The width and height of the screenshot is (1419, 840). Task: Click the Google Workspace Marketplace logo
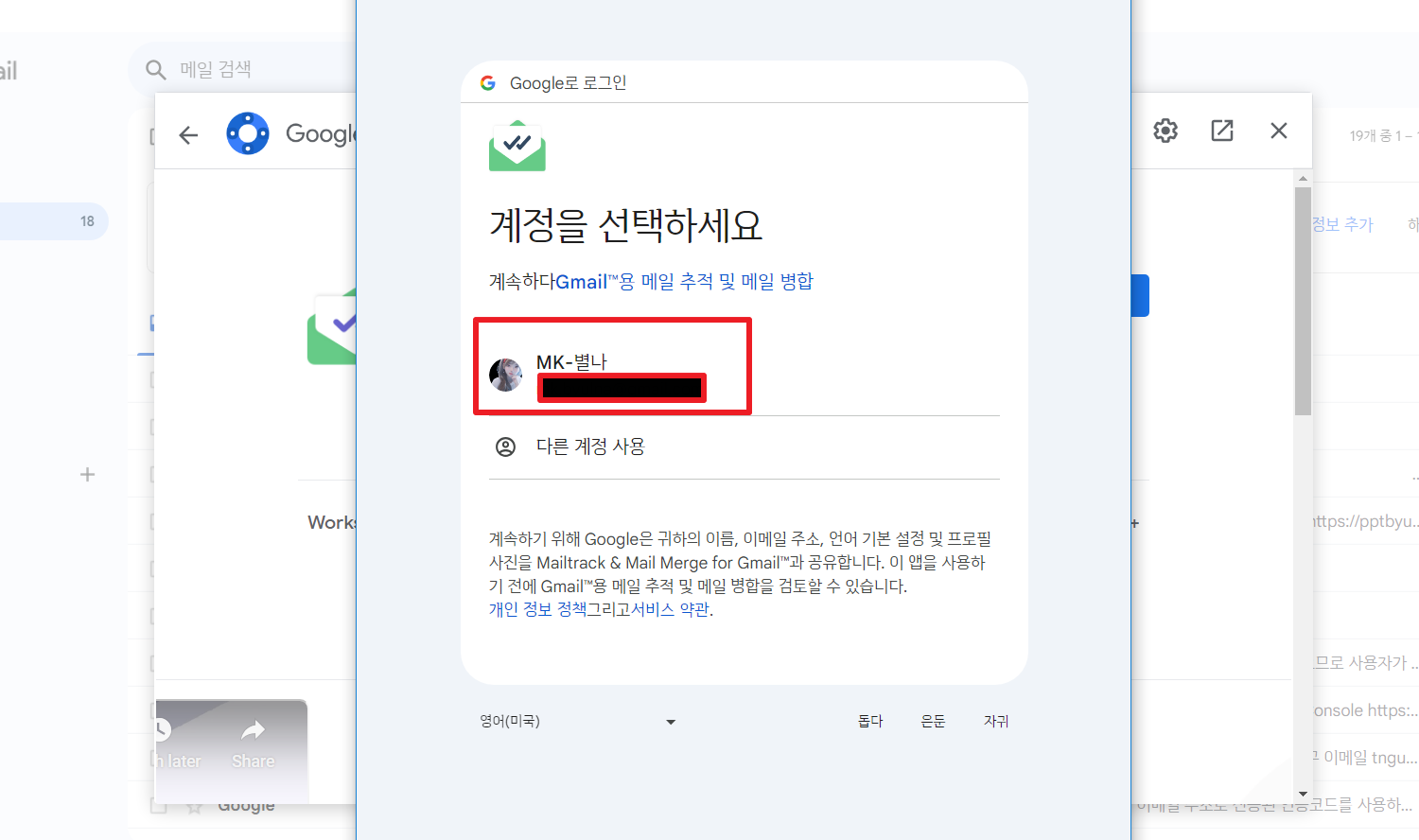(248, 133)
